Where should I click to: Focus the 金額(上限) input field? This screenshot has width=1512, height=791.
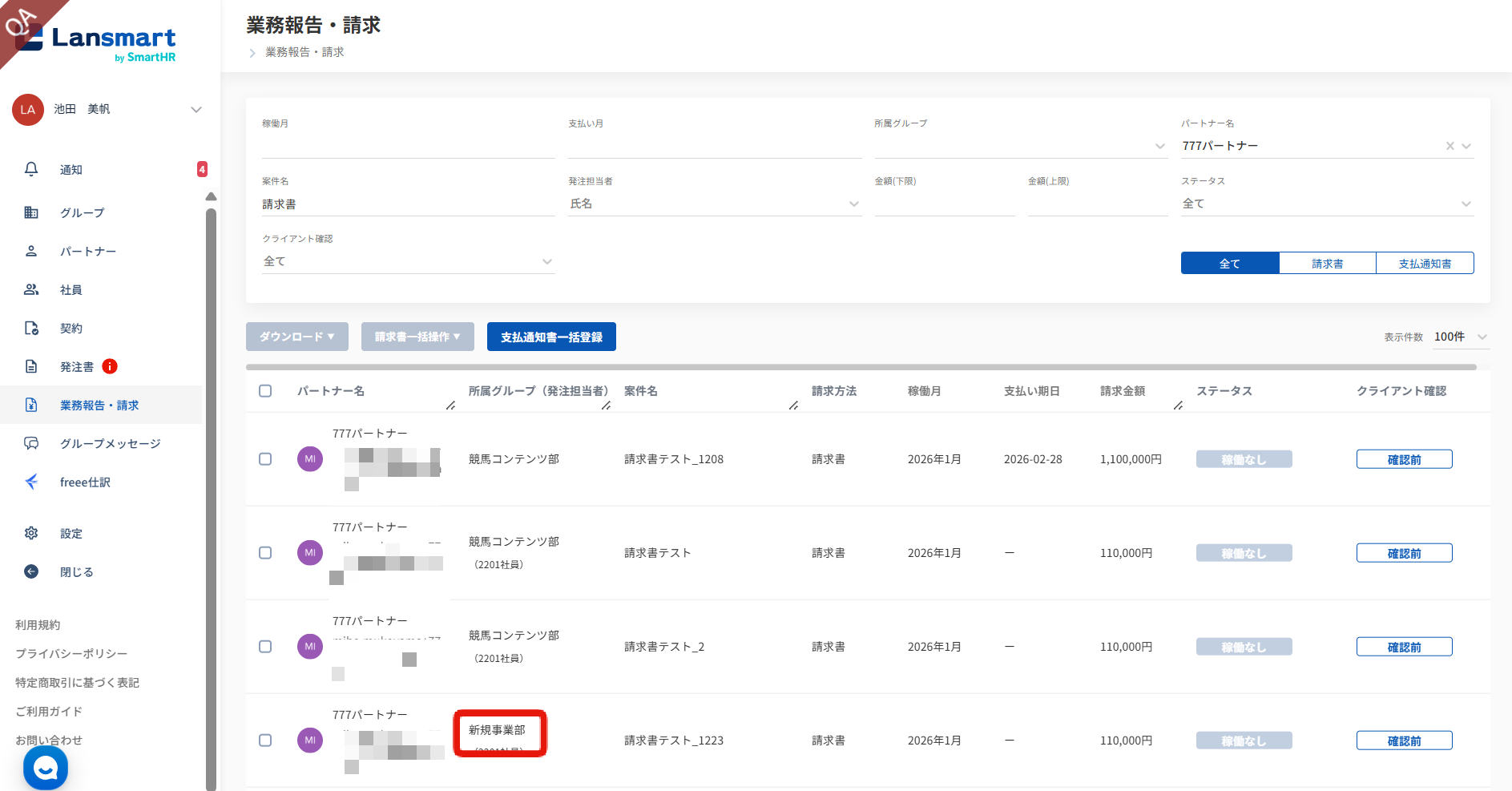pyautogui.click(x=1098, y=204)
